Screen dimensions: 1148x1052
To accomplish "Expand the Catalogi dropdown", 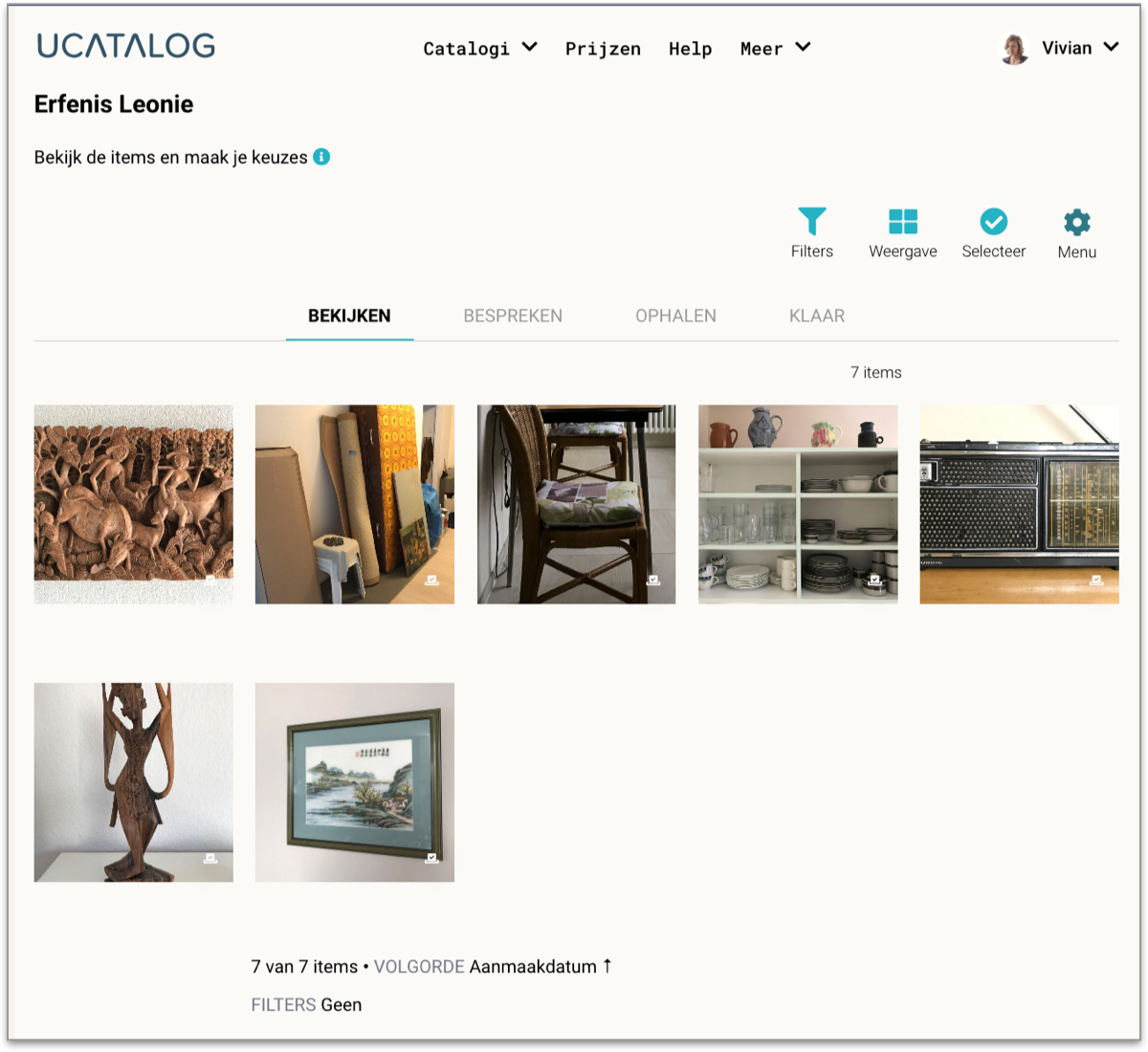I will point(480,49).
